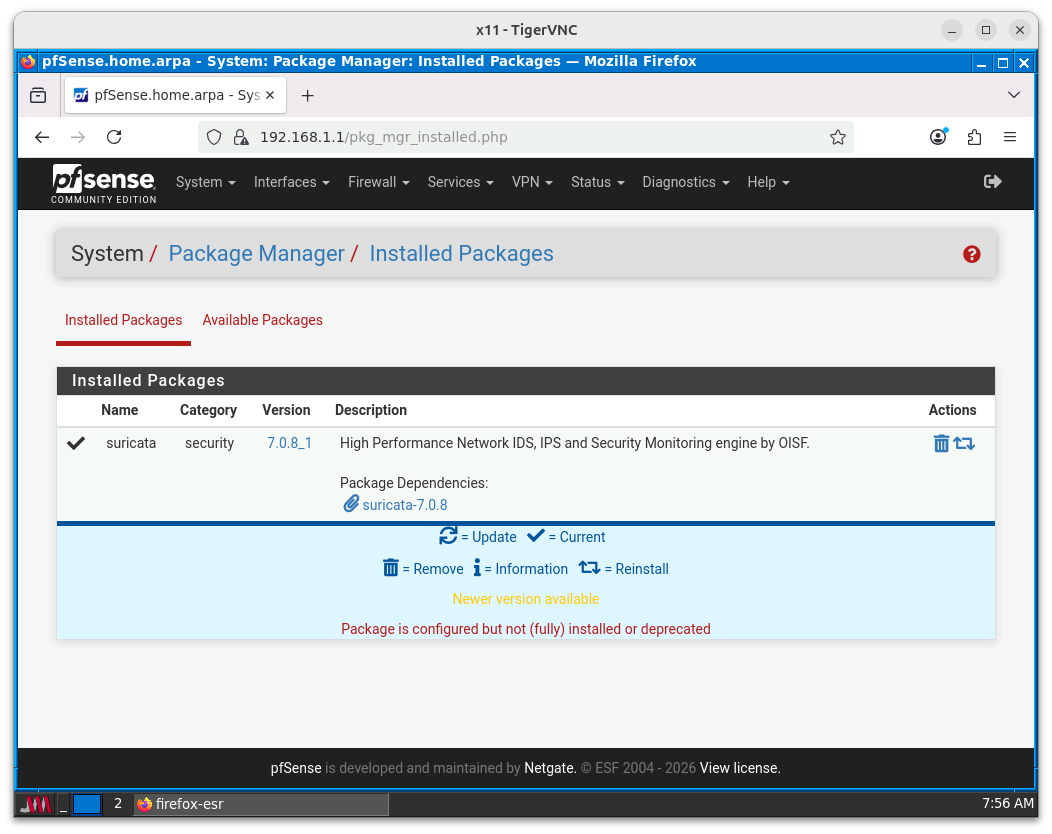Open the 7.0.8_1 version link

pyautogui.click(x=289, y=444)
